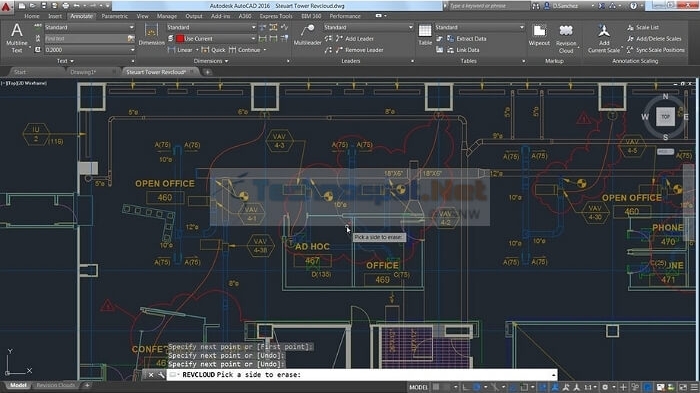
Task: Open the text style Standard dropdown
Action: tap(89, 27)
